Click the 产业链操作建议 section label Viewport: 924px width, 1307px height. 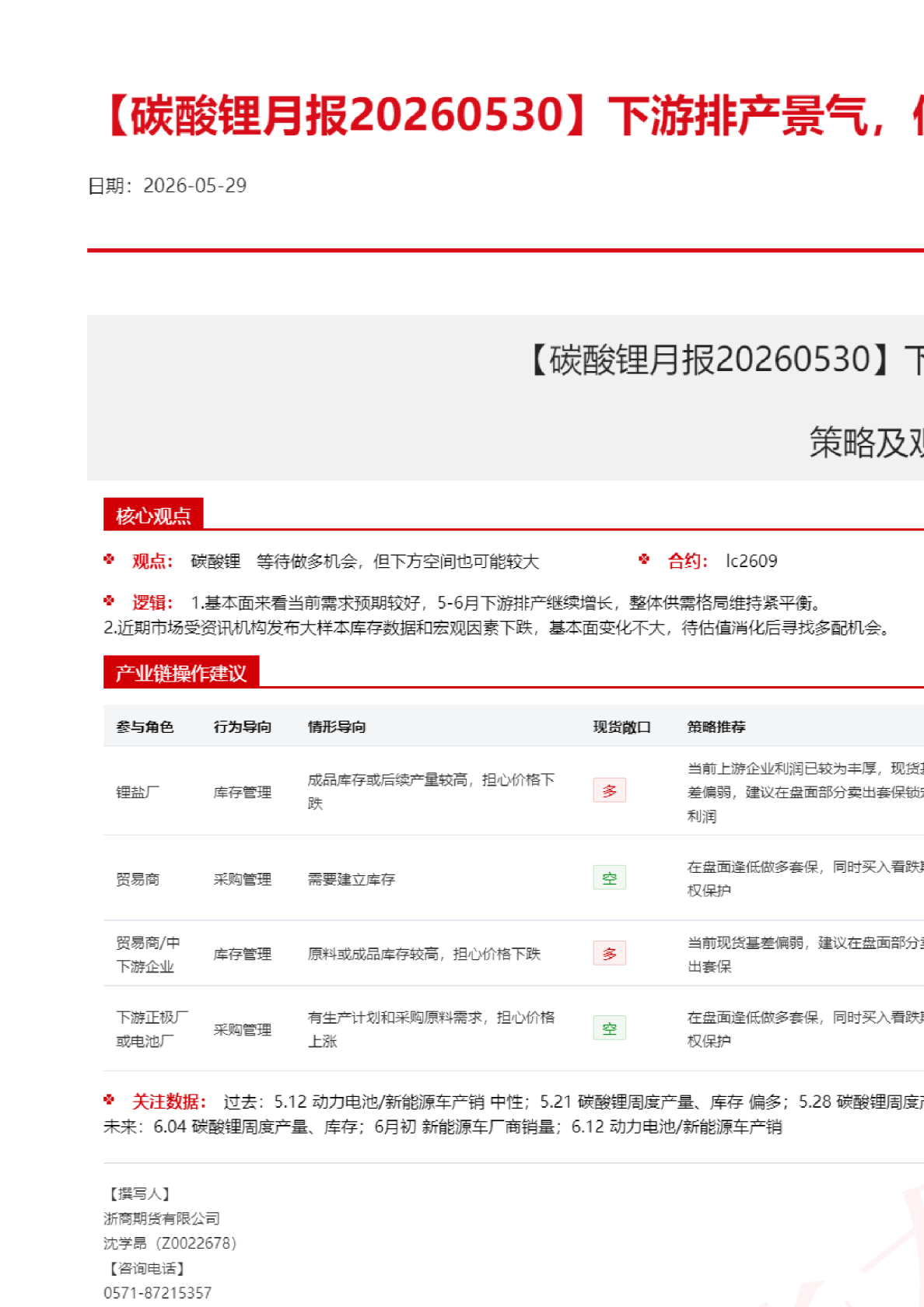[x=181, y=673]
